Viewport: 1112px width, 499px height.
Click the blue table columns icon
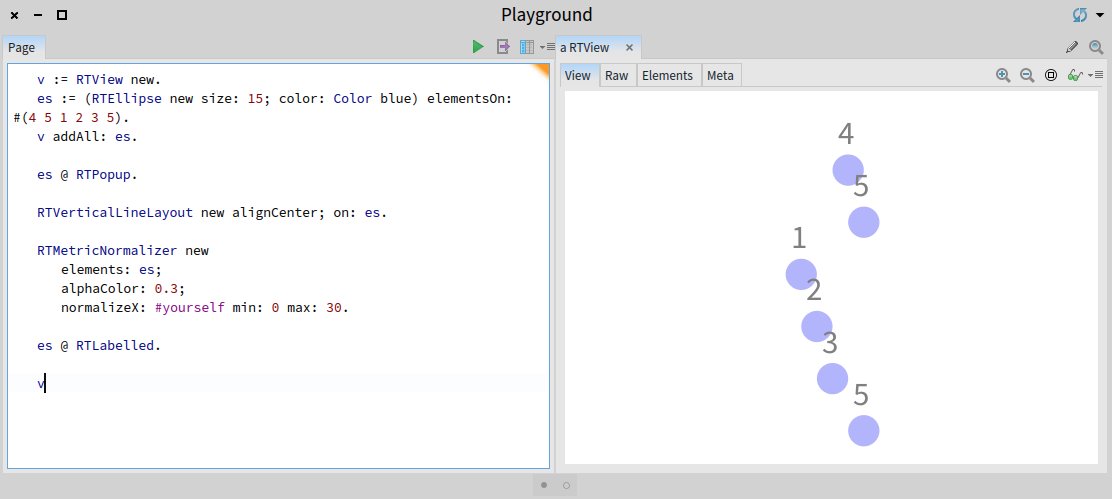(x=526, y=47)
